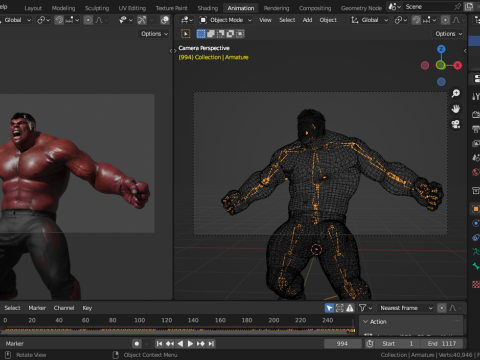The image size is (480, 360).
Task: Collapse the Action panel
Action: [x=366, y=322]
